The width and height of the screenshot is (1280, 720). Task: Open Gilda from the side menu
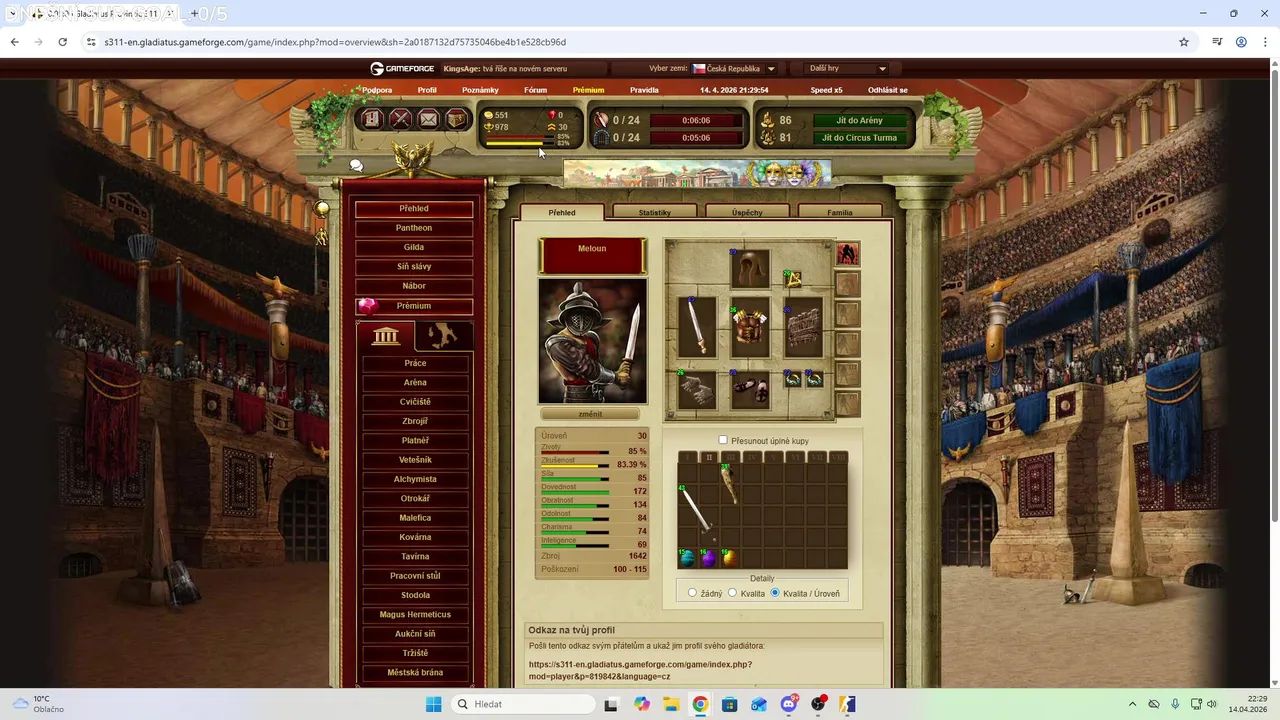pyautogui.click(x=414, y=247)
